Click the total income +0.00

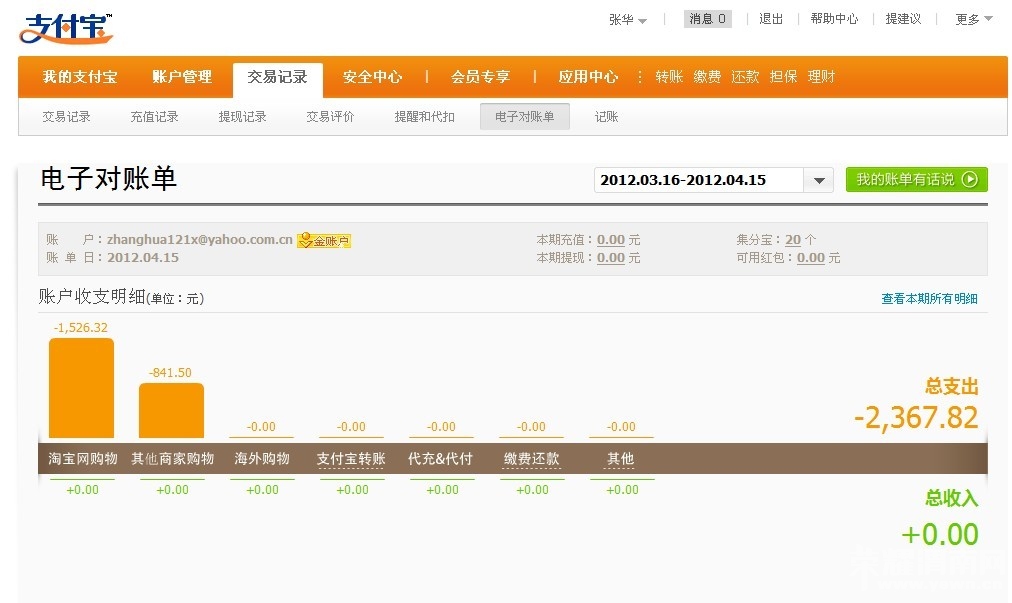[940, 535]
